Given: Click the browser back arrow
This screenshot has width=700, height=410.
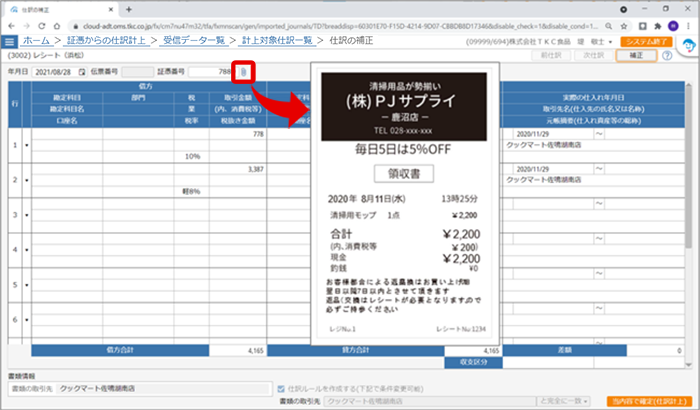Looking at the screenshot, I should 12,26.
